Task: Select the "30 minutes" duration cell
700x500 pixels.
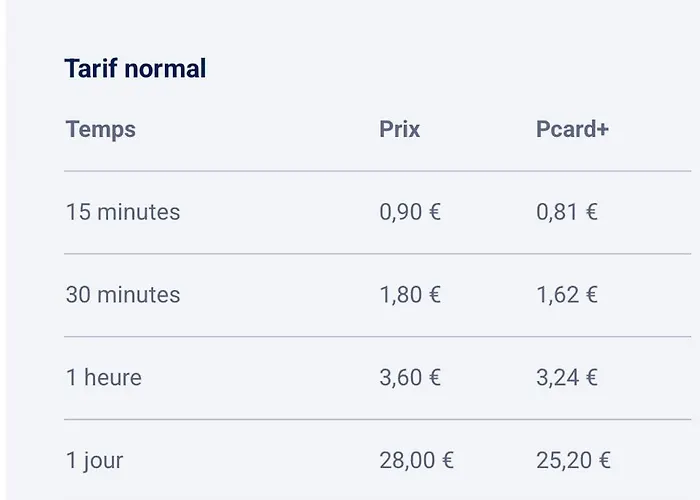Action: tap(123, 295)
